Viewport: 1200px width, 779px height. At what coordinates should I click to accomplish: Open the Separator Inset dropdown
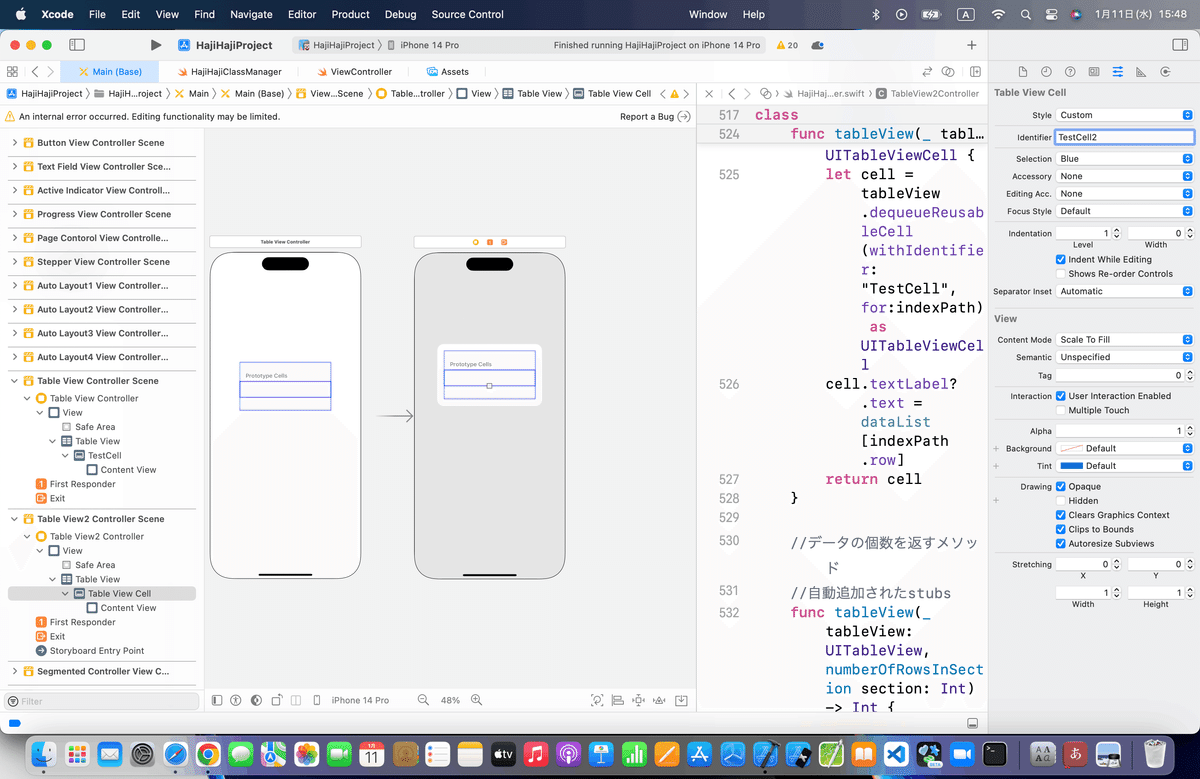1125,291
